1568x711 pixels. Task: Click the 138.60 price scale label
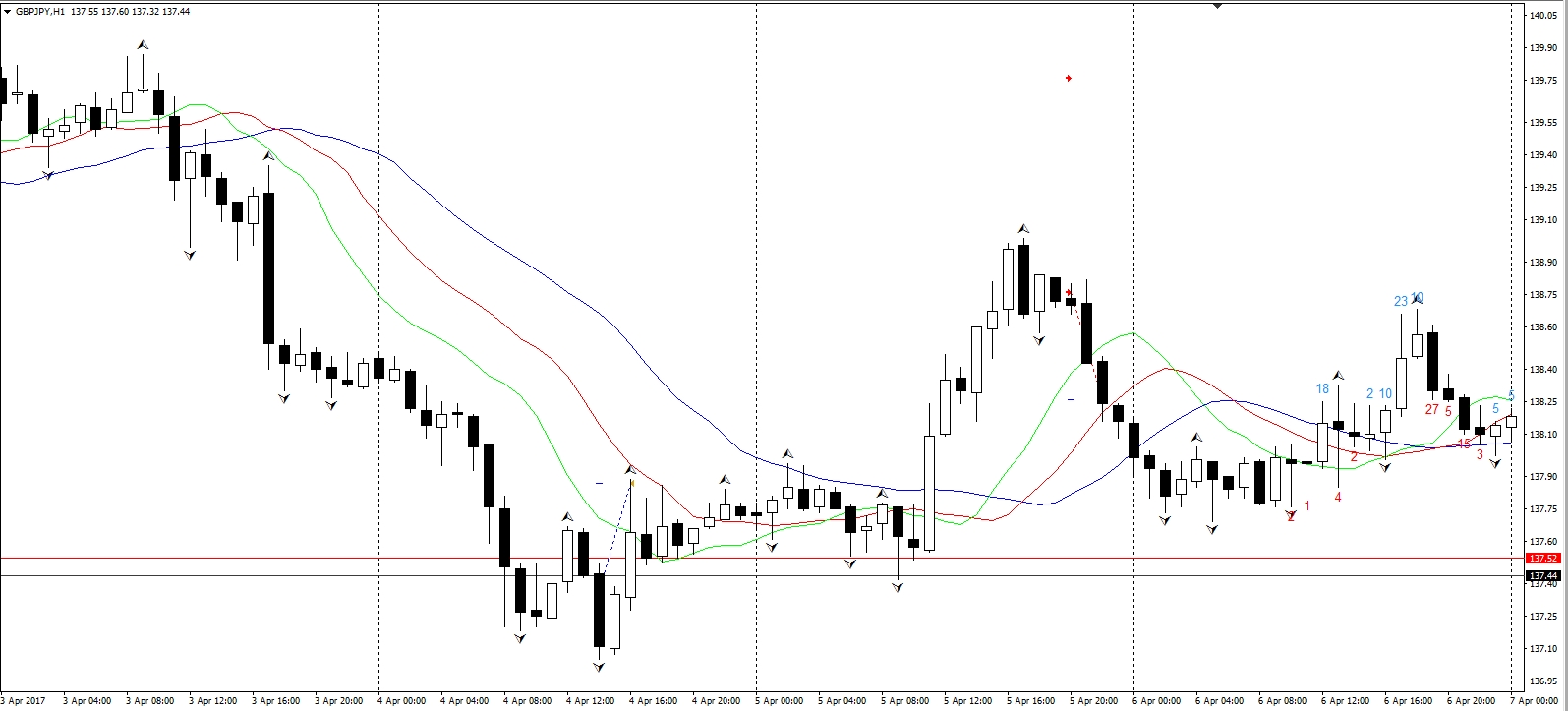[x=1543, y=327]
